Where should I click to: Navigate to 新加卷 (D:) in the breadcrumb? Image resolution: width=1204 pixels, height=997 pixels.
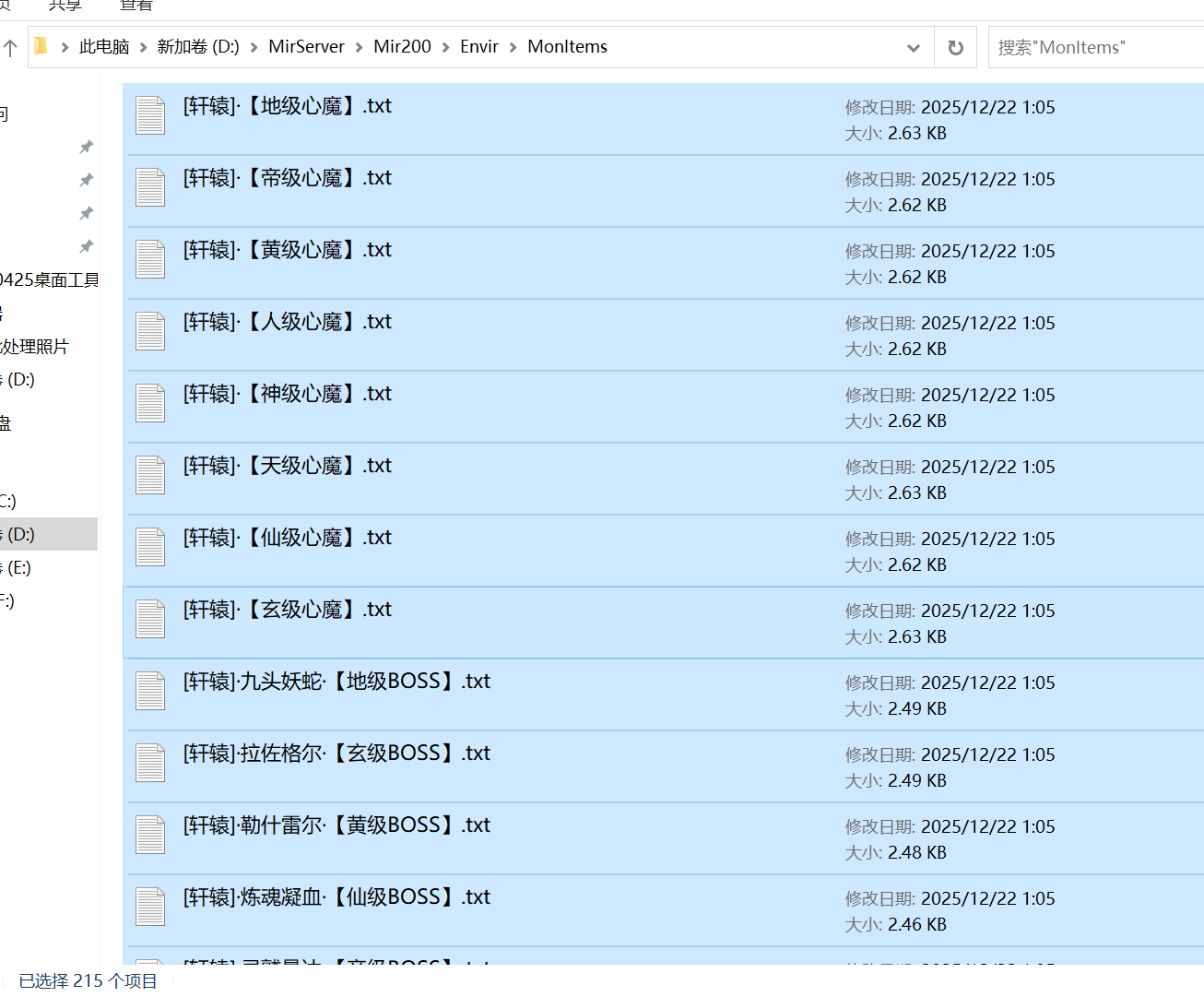(x=198, y=47)
